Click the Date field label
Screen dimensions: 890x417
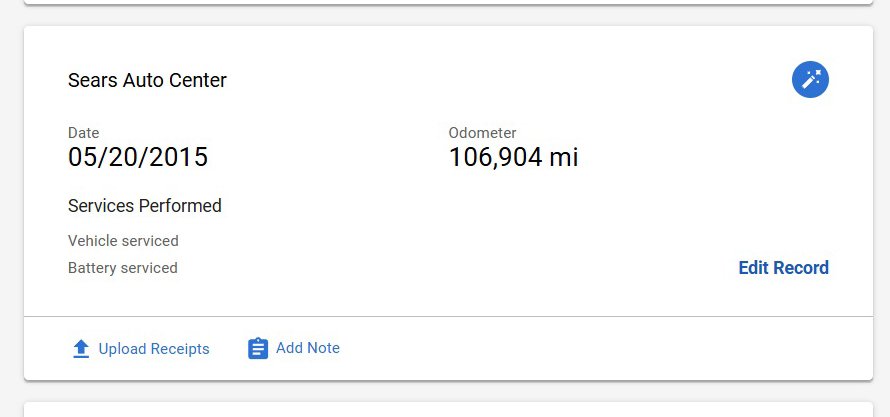coord(83,133)
